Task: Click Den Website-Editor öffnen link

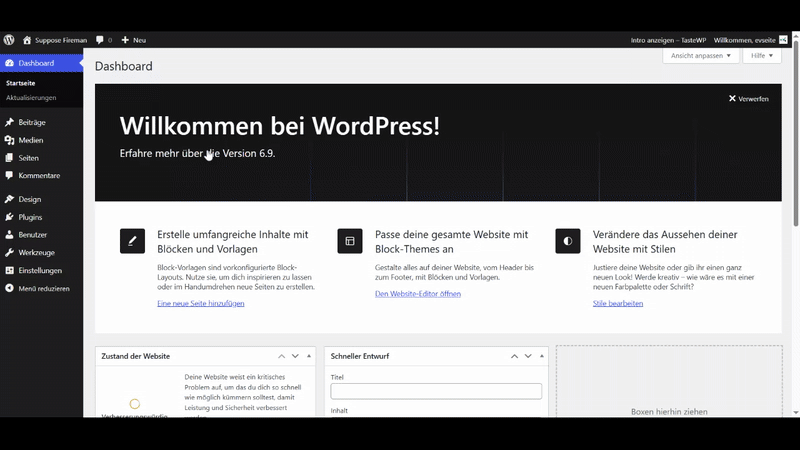Action: pos(418,293)
